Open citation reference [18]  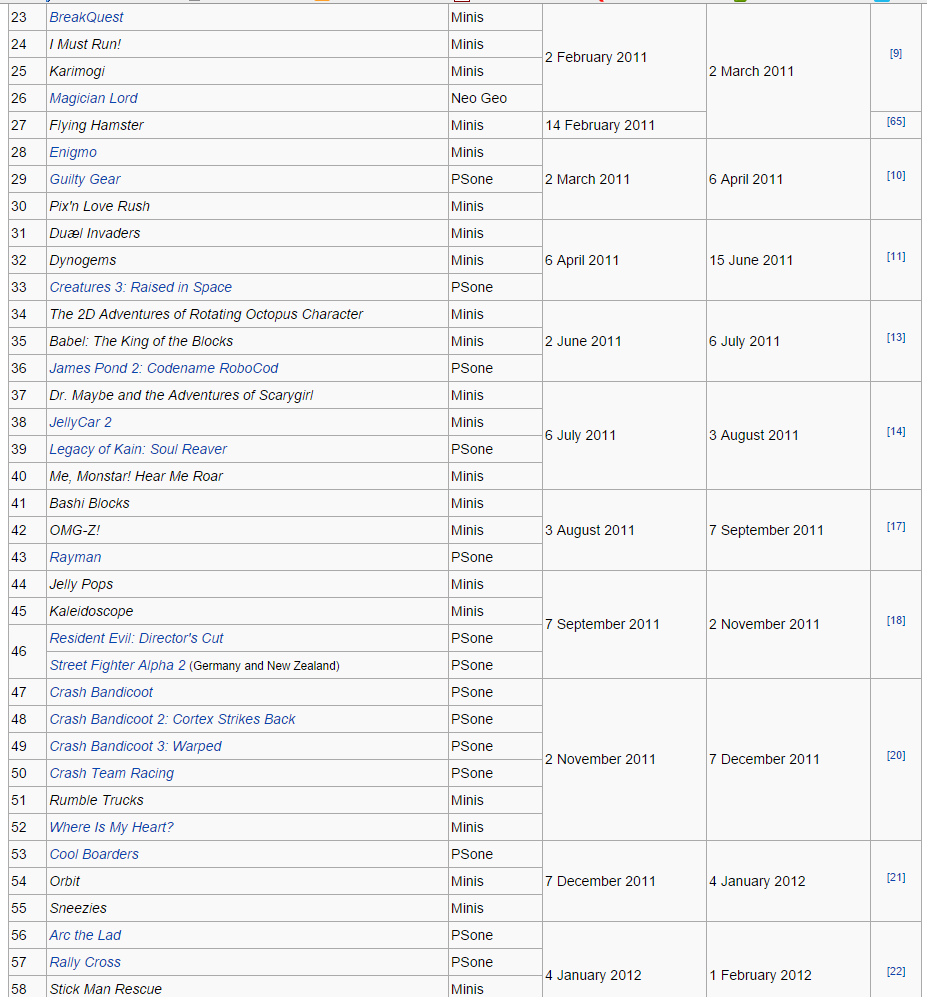click(x=896, y=620)
